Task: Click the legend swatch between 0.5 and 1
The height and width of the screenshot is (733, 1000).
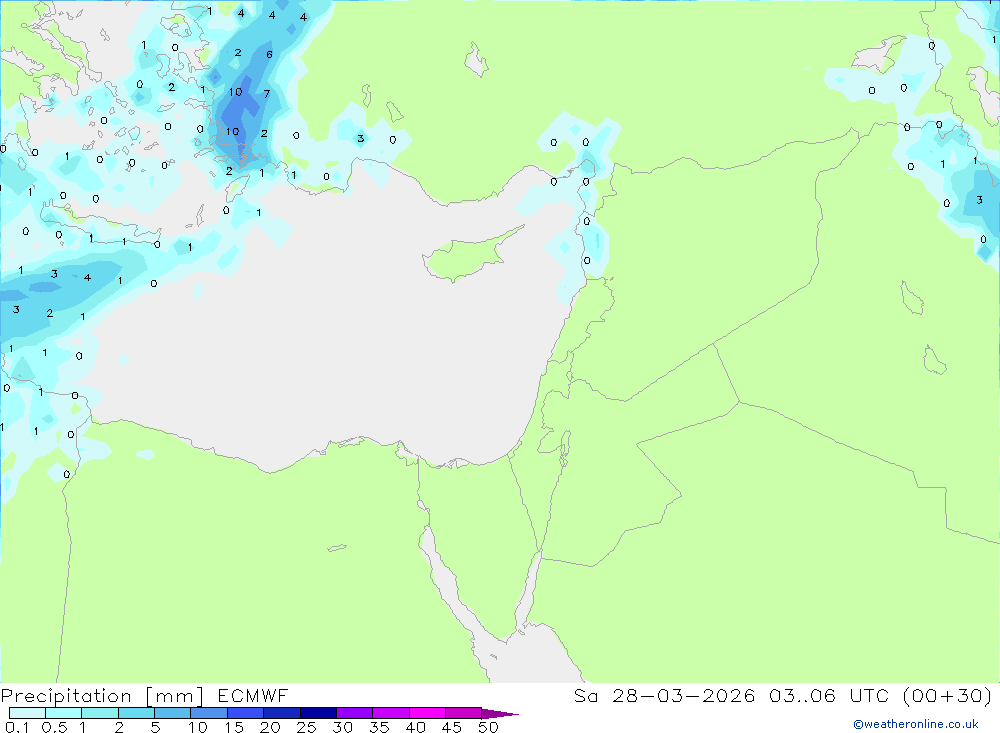Action: [x=63, y=713]
